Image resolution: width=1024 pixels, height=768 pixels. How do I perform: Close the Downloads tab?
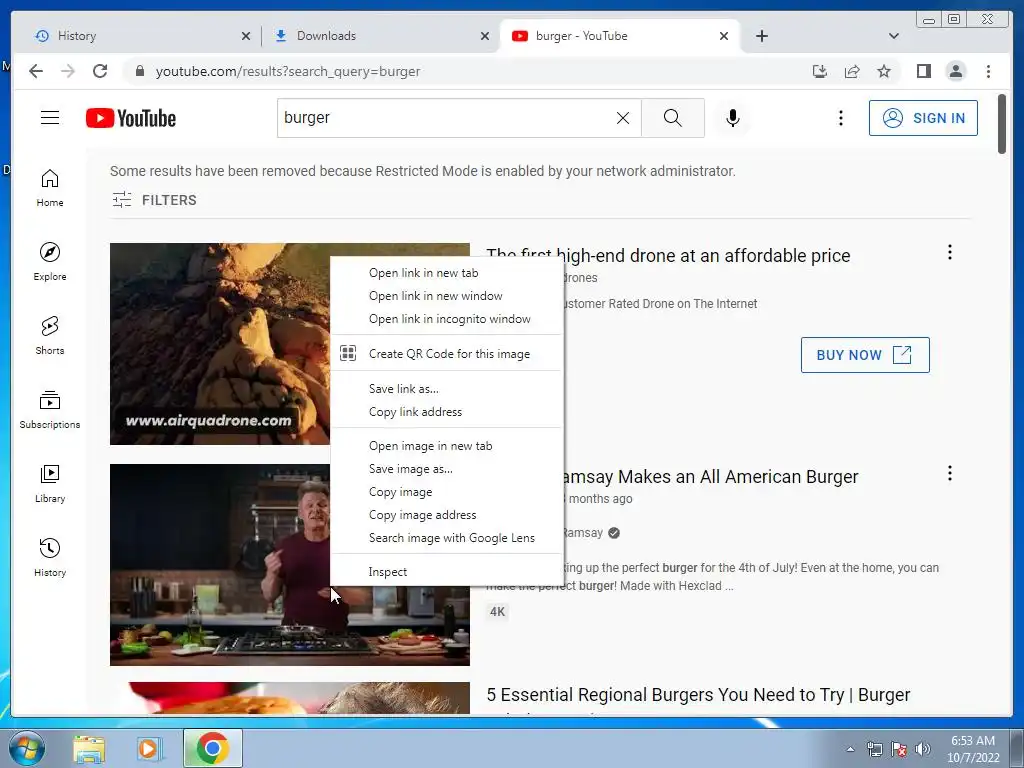pos(485,36)
